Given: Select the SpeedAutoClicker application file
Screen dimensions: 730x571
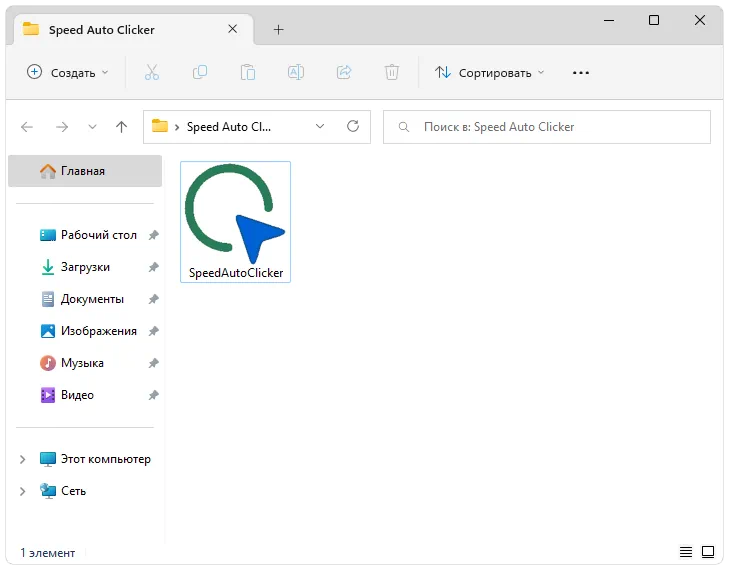Looking at the screenshot, I should pos(236,222).
